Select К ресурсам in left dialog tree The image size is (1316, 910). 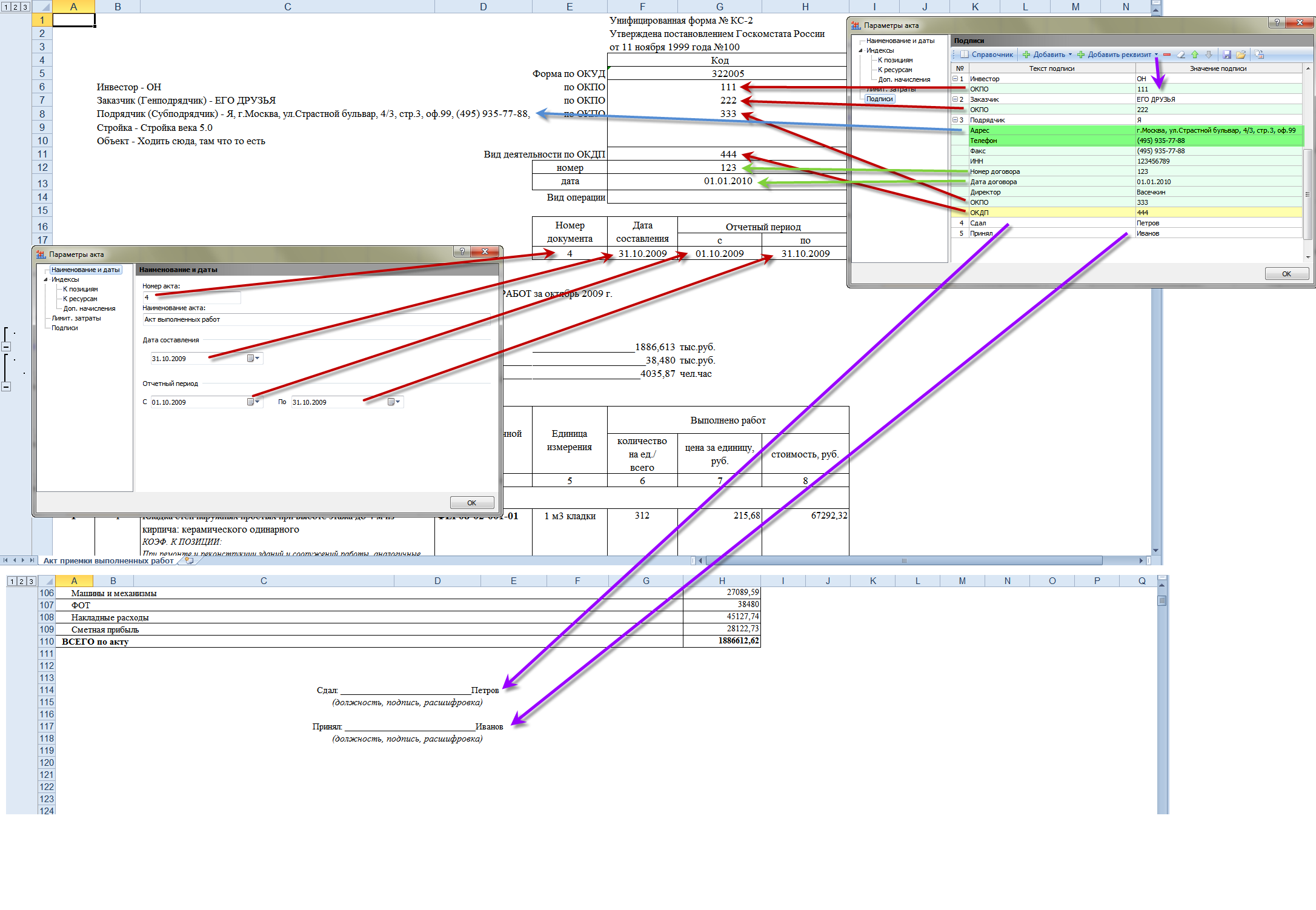pyautogui.click(x=80, y=299)
